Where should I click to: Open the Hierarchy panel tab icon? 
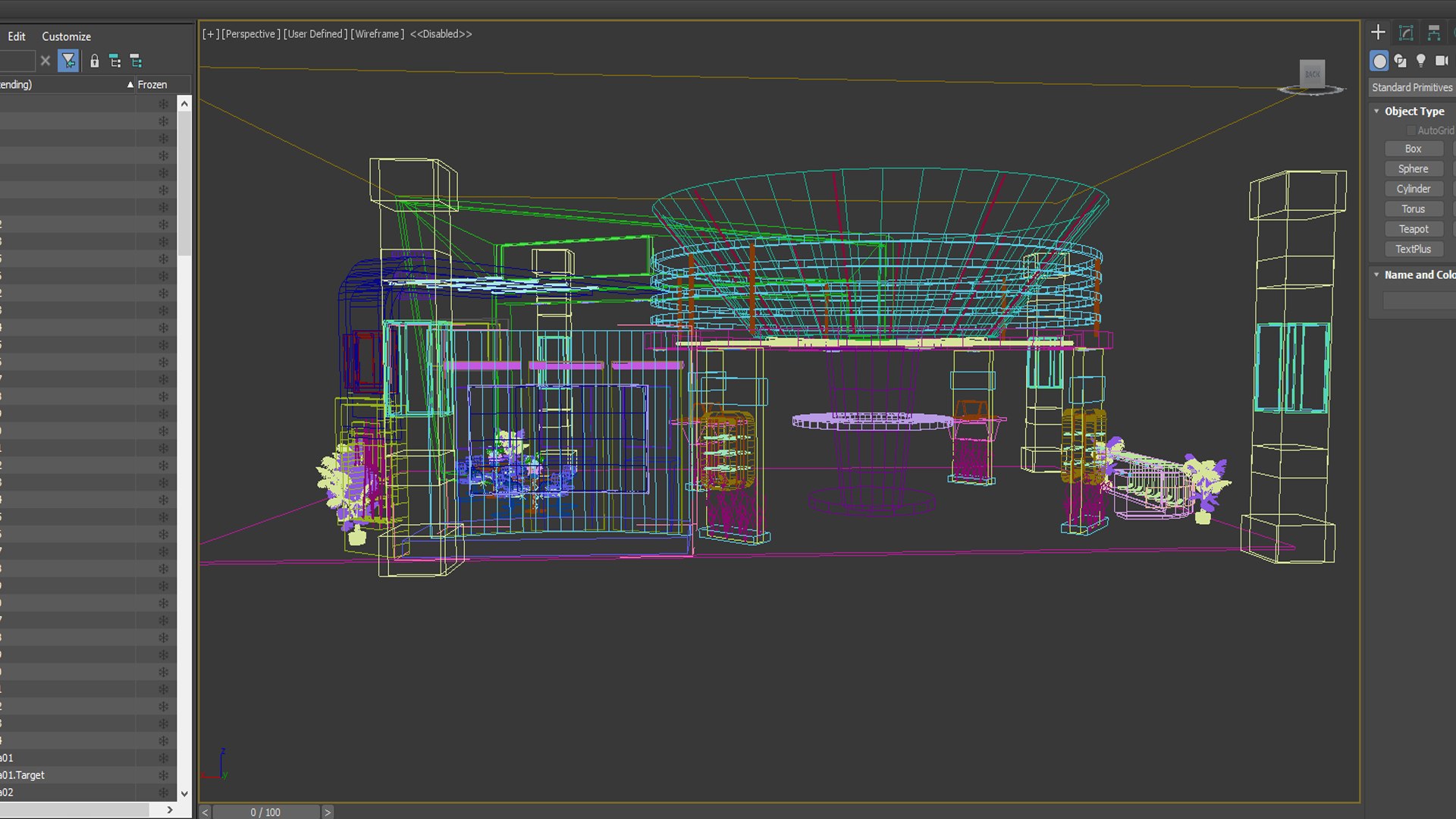[x=1433, y=32]
